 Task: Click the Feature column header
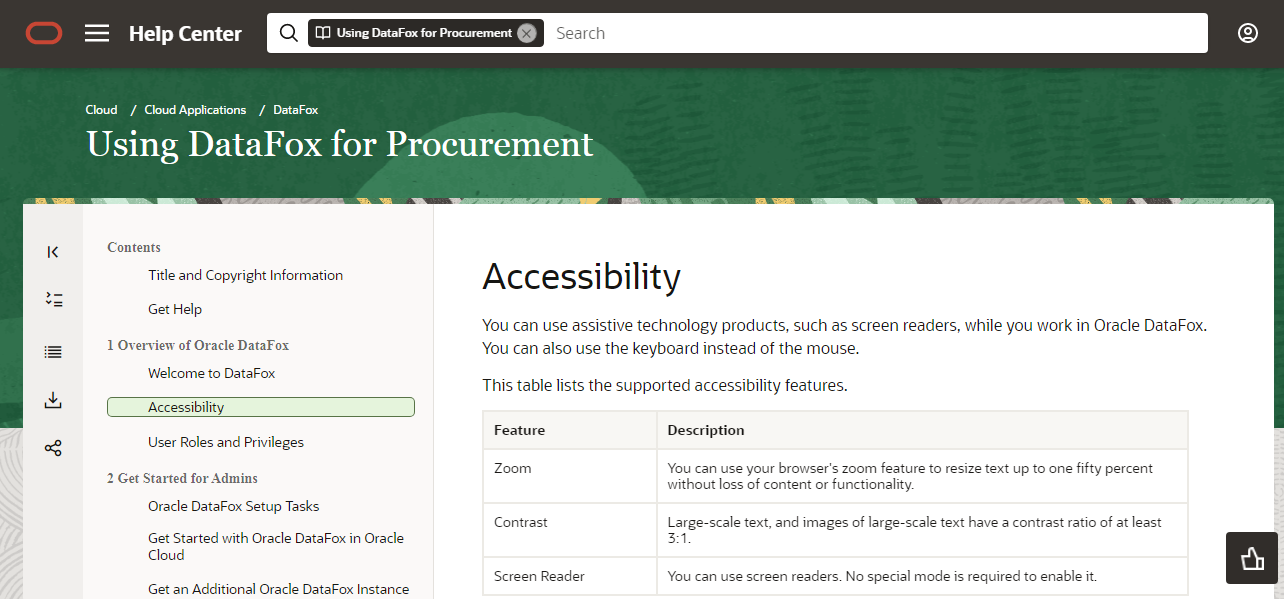coord(570,430)
